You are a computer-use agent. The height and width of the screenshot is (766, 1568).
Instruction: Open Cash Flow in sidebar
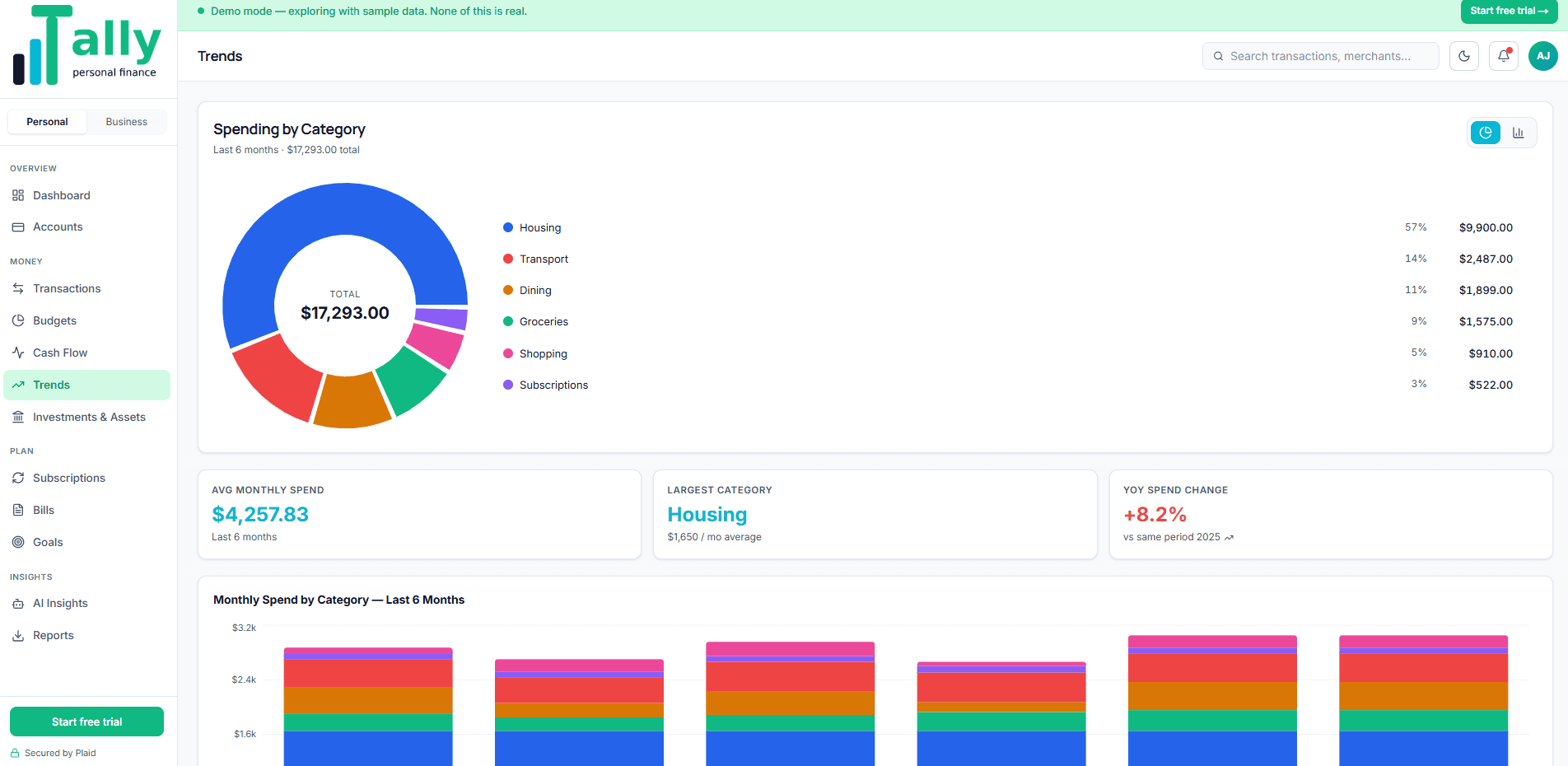pos(87,353)
